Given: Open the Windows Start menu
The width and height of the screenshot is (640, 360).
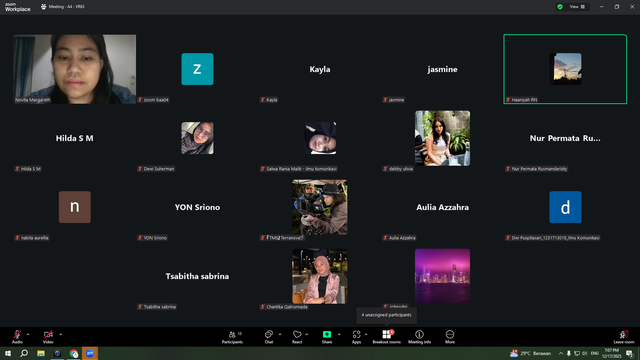Looking at the screenshot, I should click(8, 353).
